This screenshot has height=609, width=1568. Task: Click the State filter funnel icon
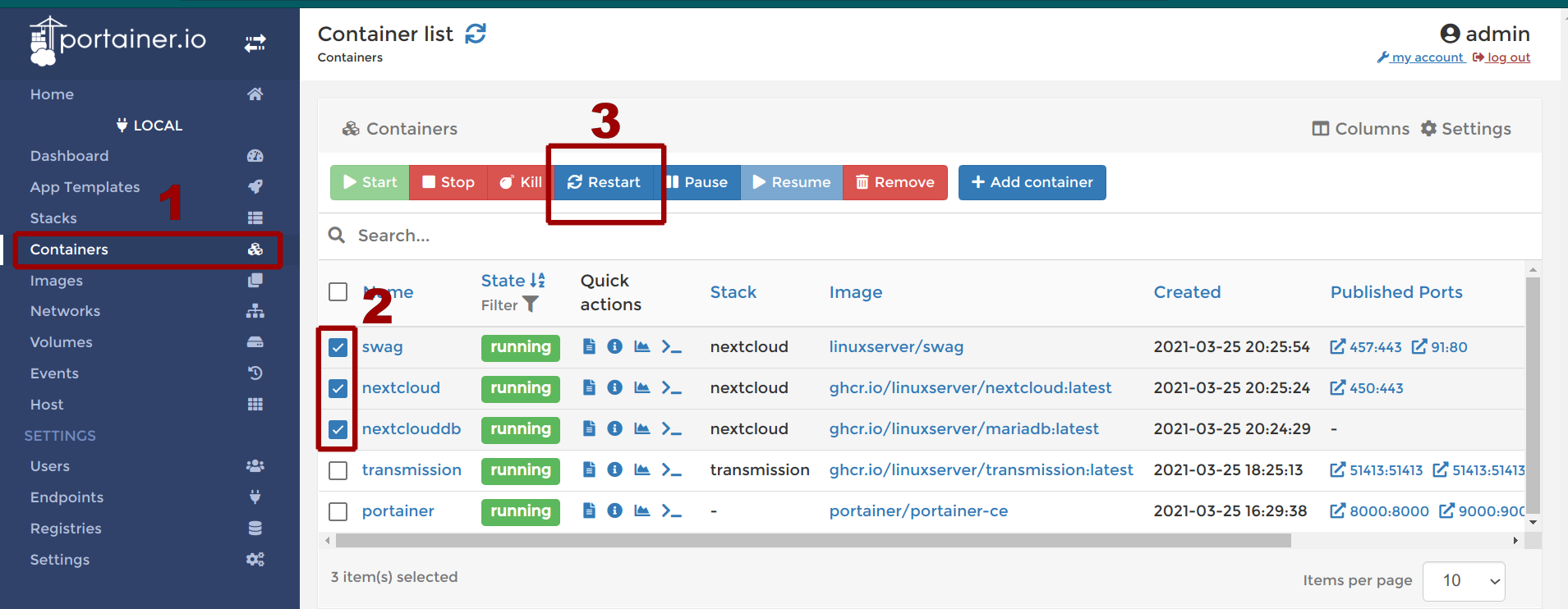531,304
